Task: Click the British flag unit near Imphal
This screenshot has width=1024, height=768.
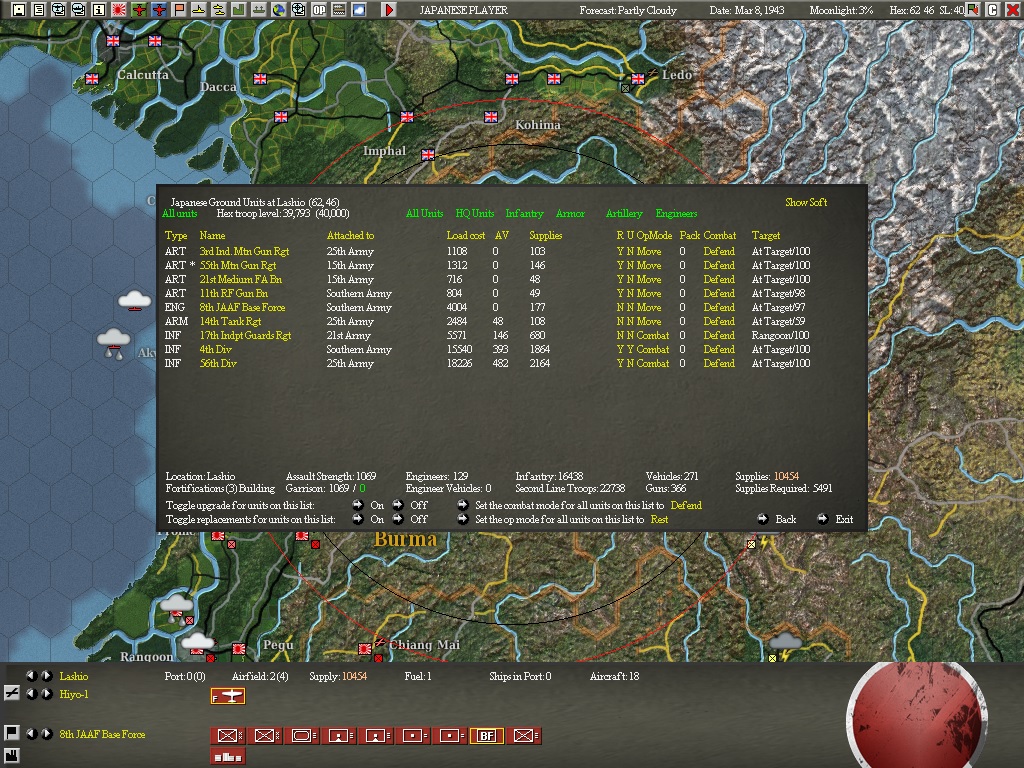Action: 428,155
